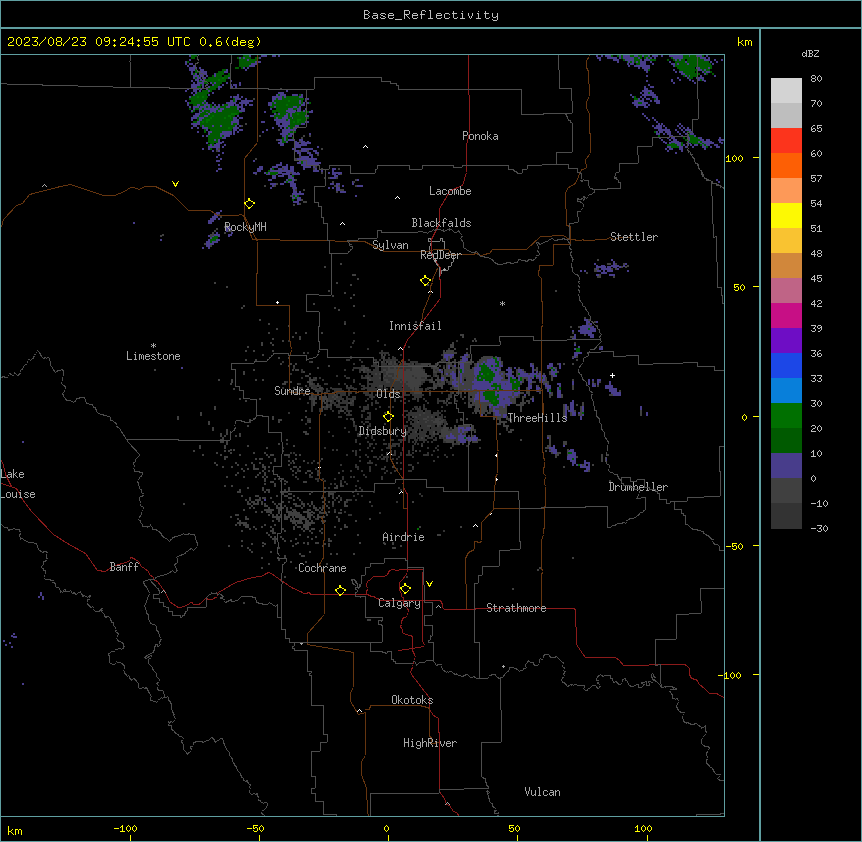Click the Ponoka city label
This screenshot has height=842, width=862.
(480, 136)
